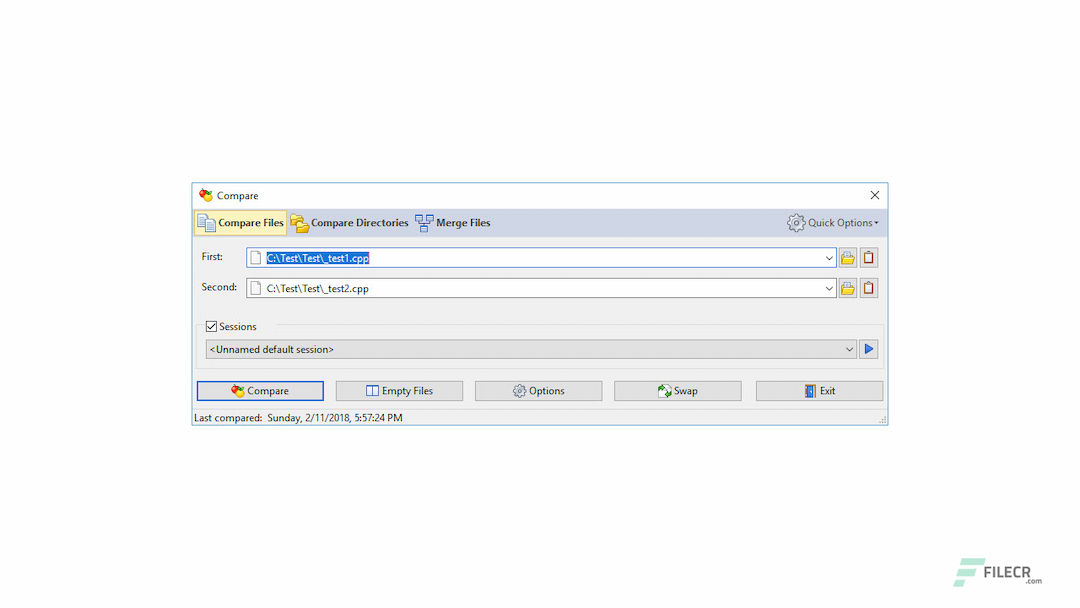Expand the First file path dropdown
The image size is (1080, 608).
coord(827,257)
